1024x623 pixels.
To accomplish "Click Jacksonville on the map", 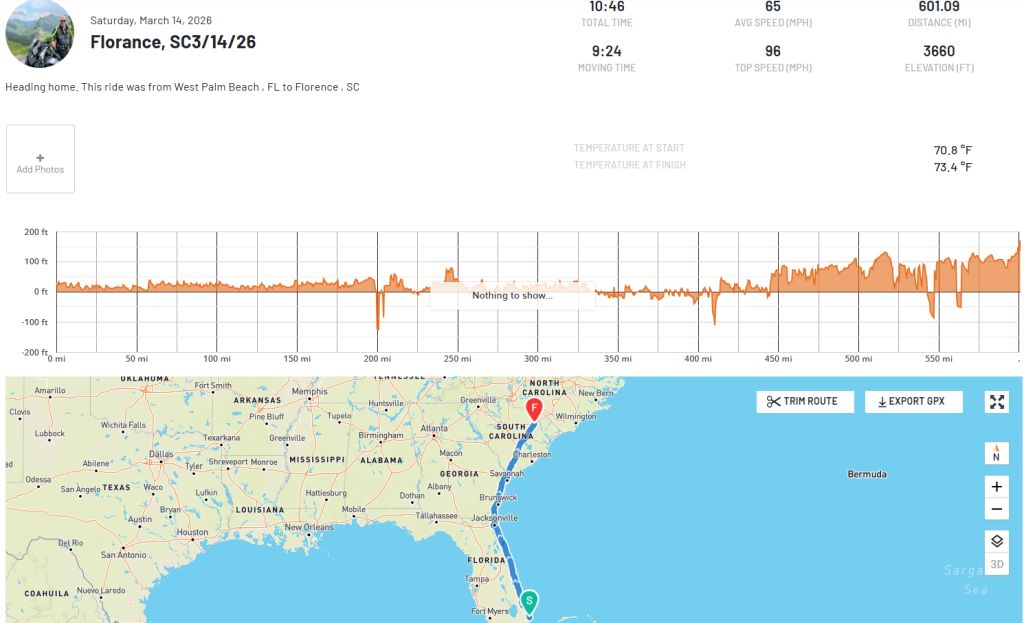I will (496, 518).
